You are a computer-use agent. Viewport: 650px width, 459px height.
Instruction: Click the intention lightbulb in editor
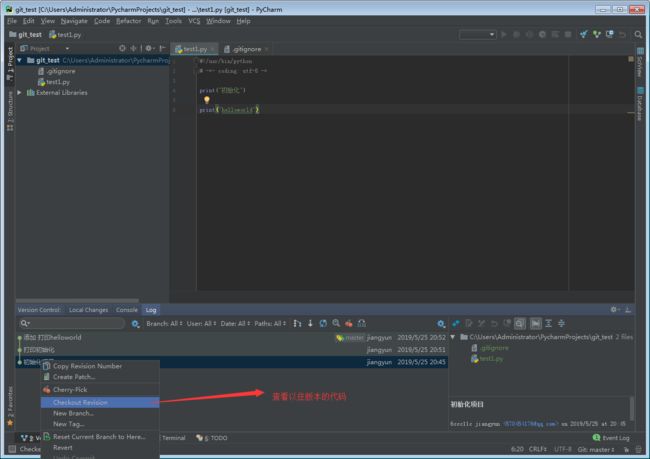point(207,100)
